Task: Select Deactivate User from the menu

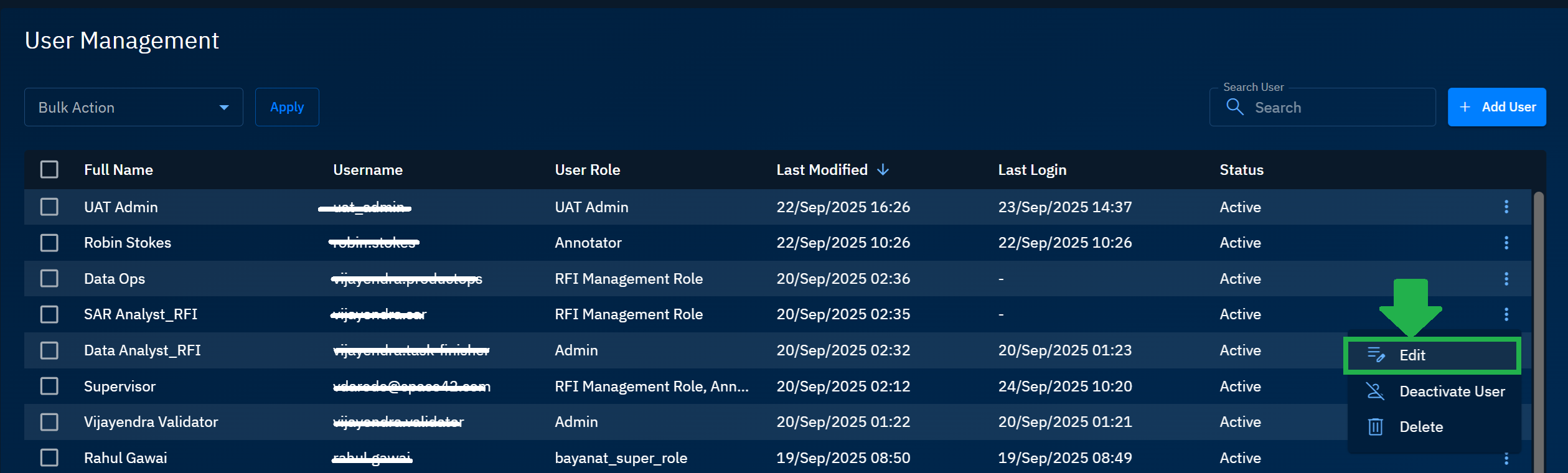Action: pyautogui.click(x=1451, y=391)
